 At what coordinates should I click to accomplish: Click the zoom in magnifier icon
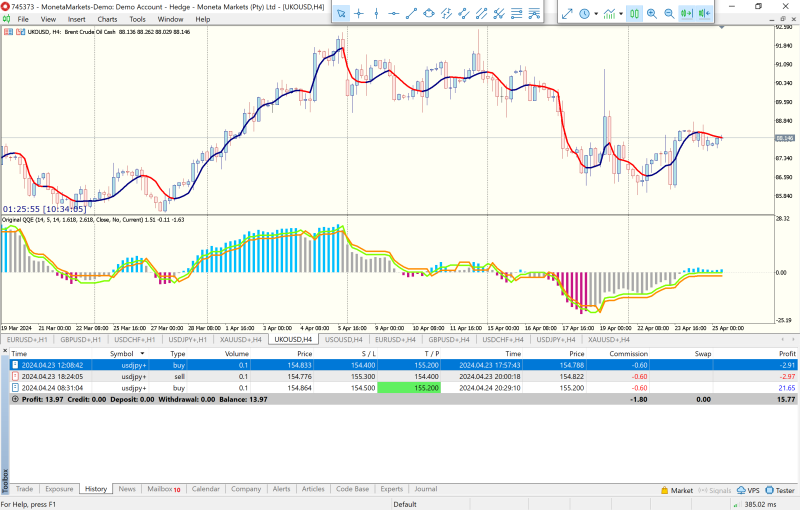click(x=652, y=13)
